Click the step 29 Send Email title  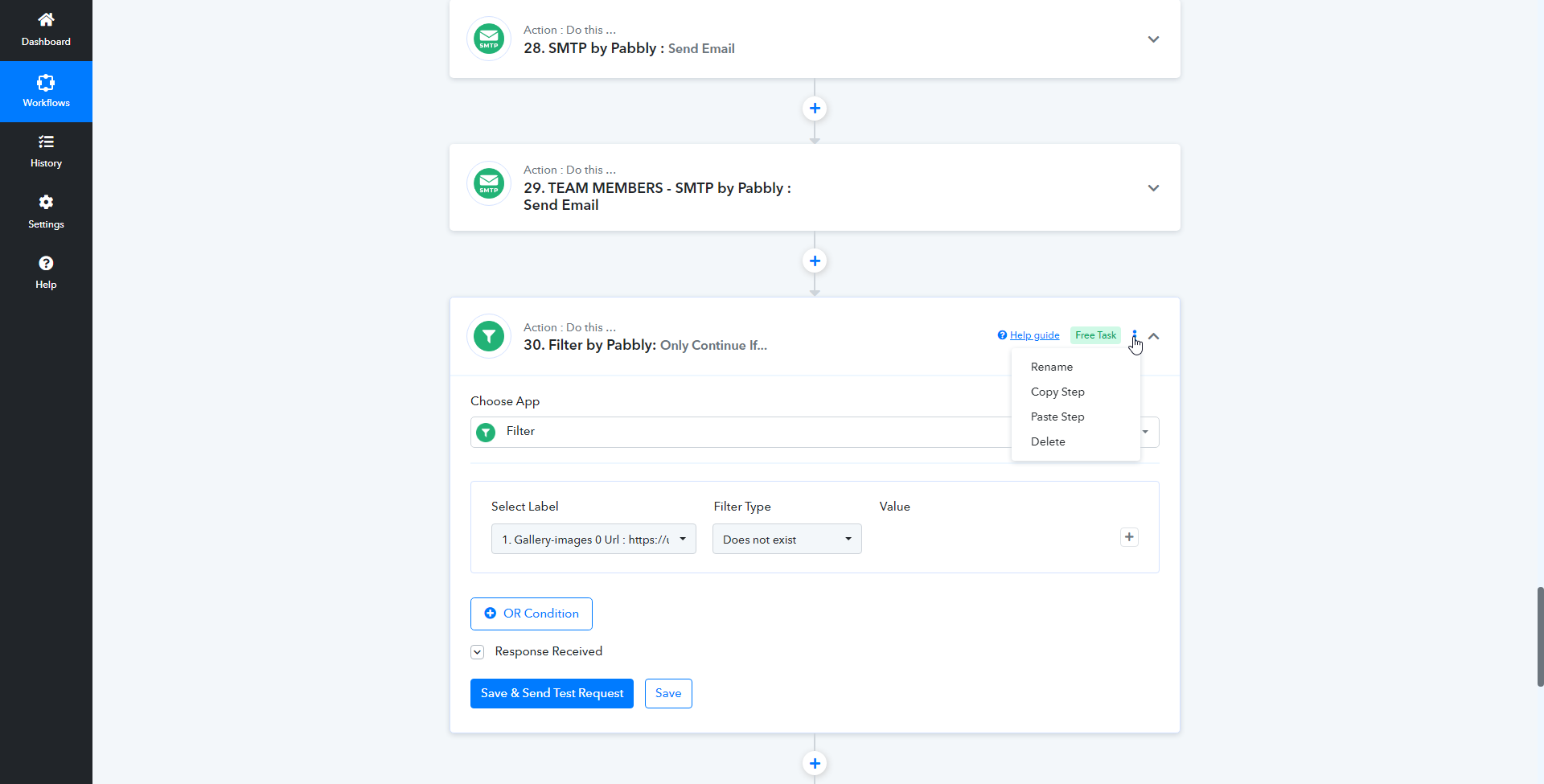point(657,196)
